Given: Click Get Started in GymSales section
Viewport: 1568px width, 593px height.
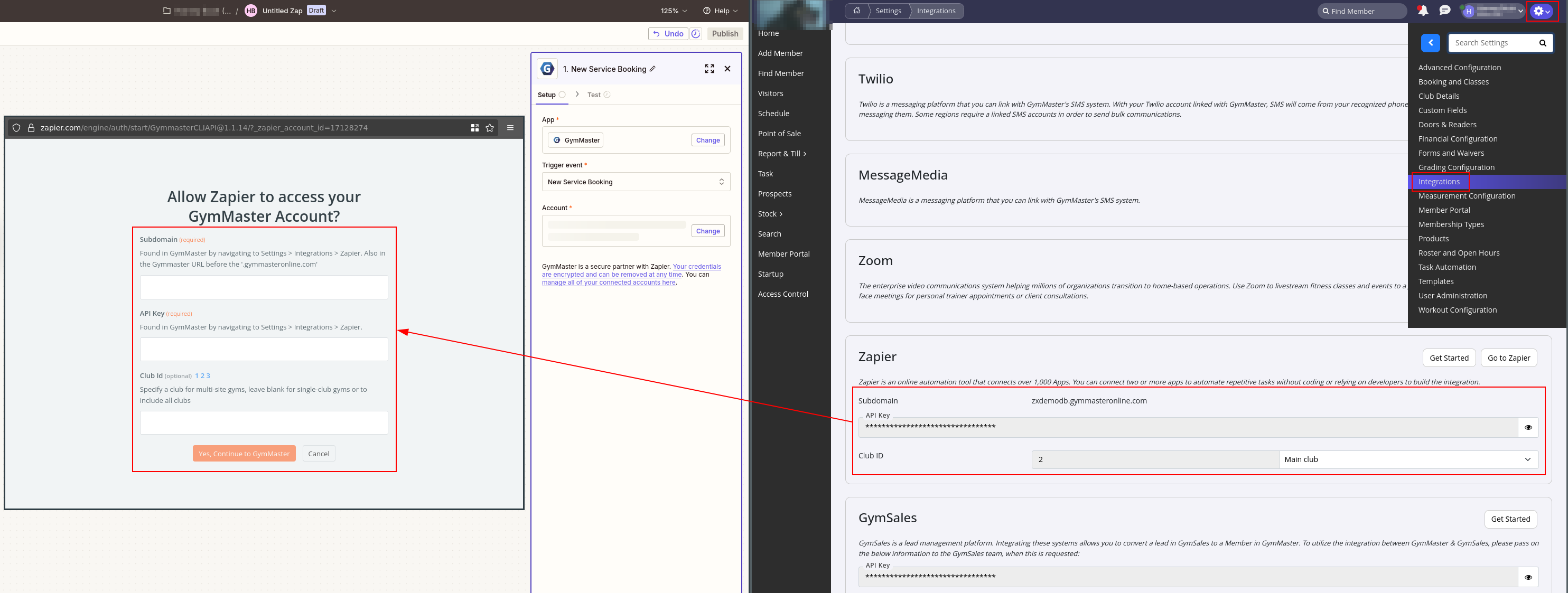Looking at the screenshot, I should (1510, 520).
